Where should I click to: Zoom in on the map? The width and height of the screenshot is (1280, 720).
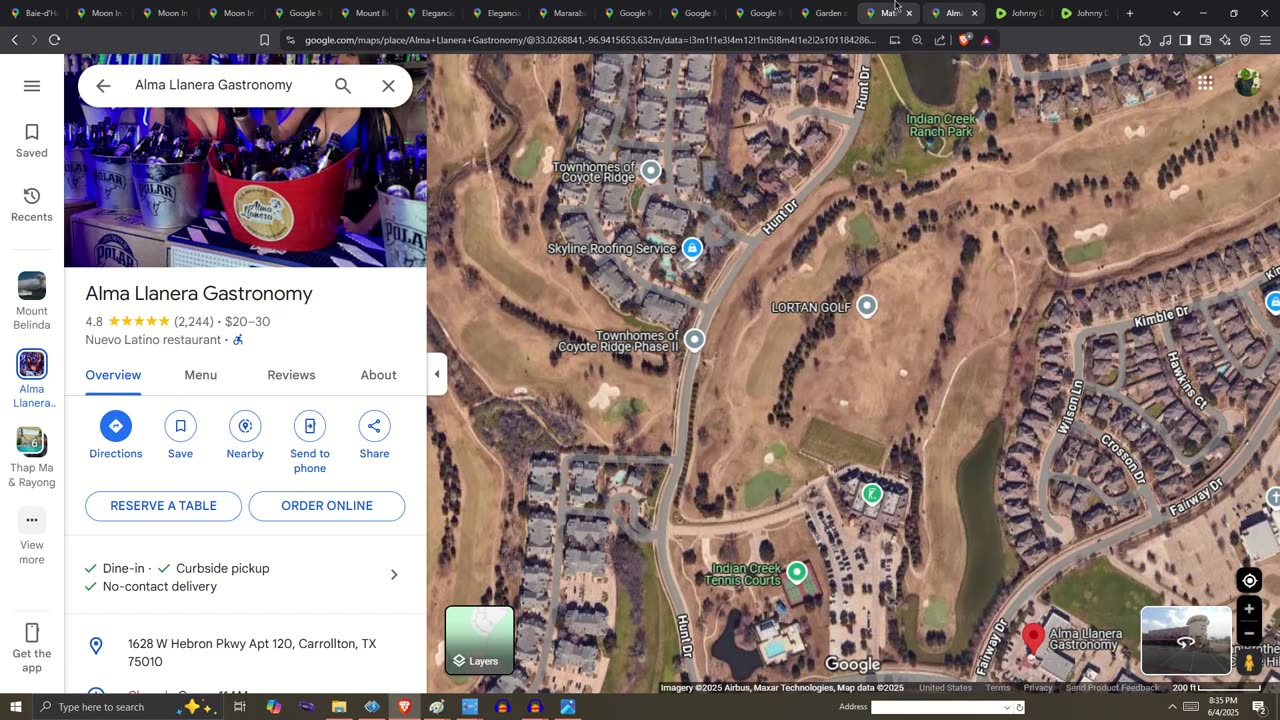1249,609
